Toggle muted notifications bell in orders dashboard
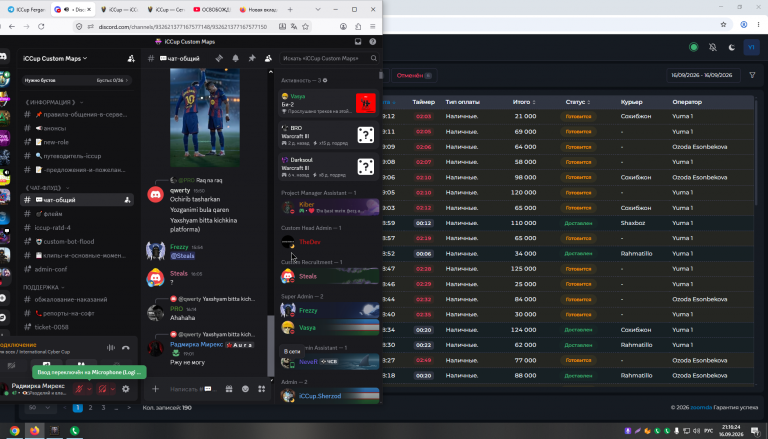Image resolution: width=768 pixels, height=439 pixels. [x=713, y=47]
